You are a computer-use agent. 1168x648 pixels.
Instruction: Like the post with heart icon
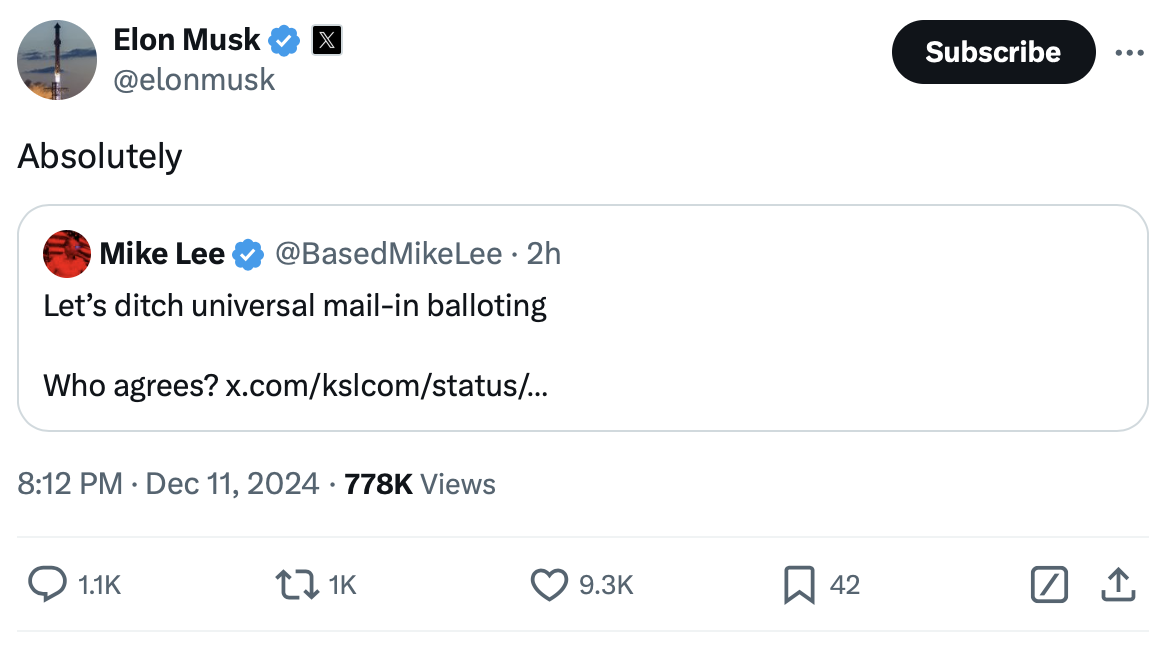tap(549, 585)
